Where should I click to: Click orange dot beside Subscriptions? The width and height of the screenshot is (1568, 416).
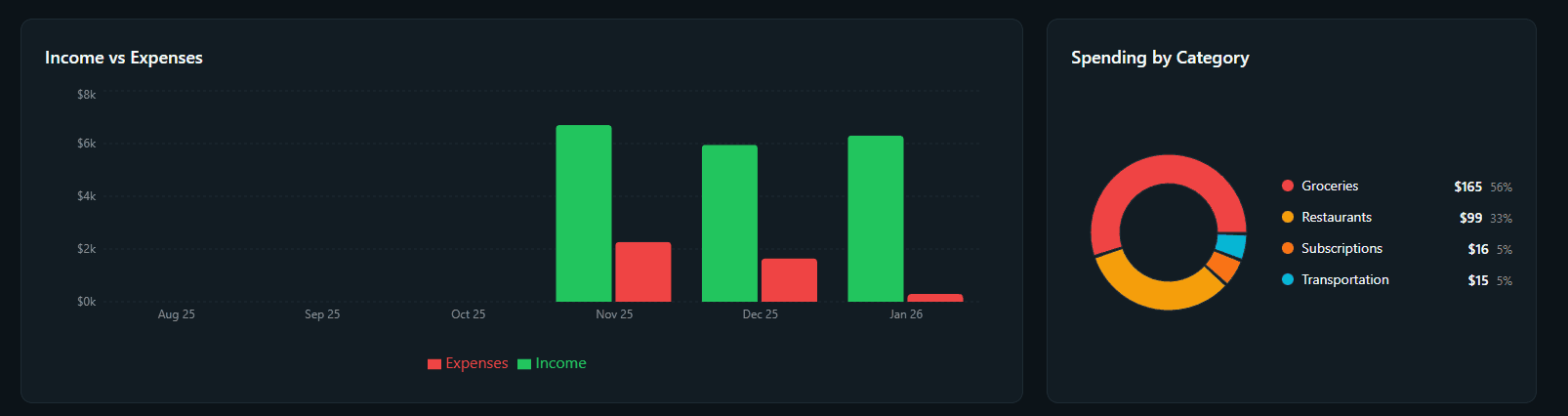click(x=1288, y=248)
